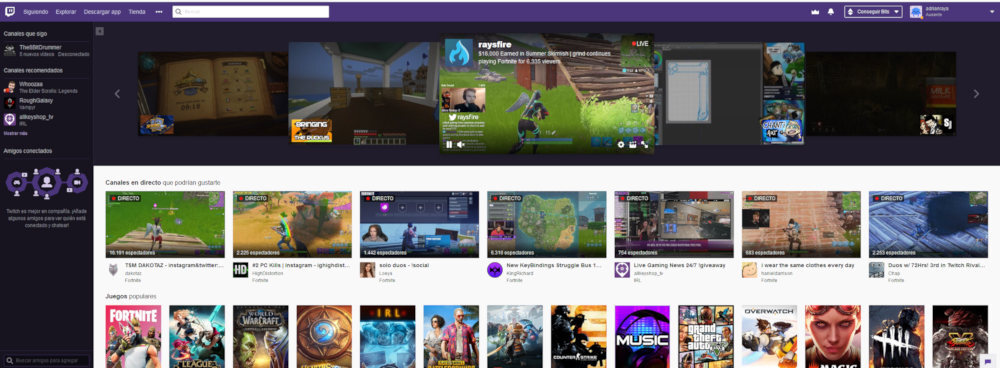The width and height of the screenshot is (1000, 368).
Task: Expand the user account menu arrow
Action: tap(992, 11)
